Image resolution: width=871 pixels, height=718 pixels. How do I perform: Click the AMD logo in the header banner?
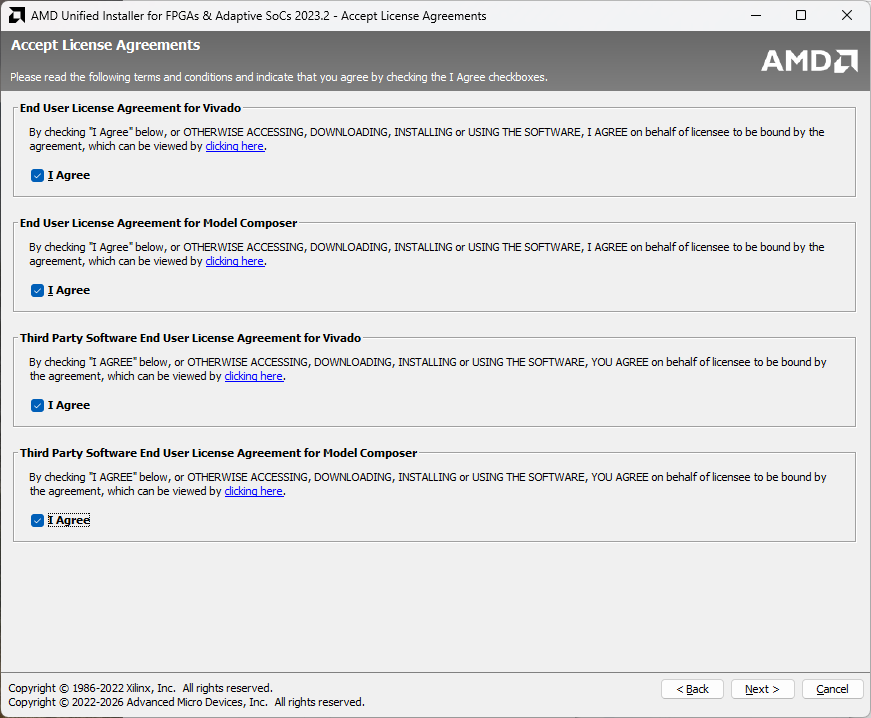[x=809, y=61]
